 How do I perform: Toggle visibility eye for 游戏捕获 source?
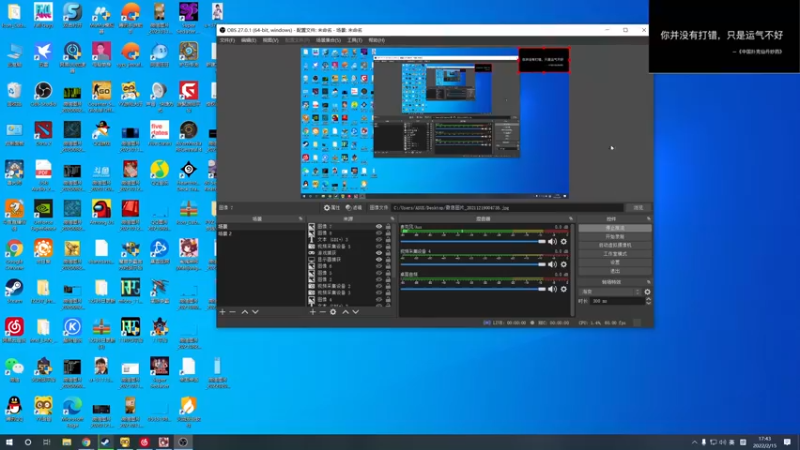(379, 253)
